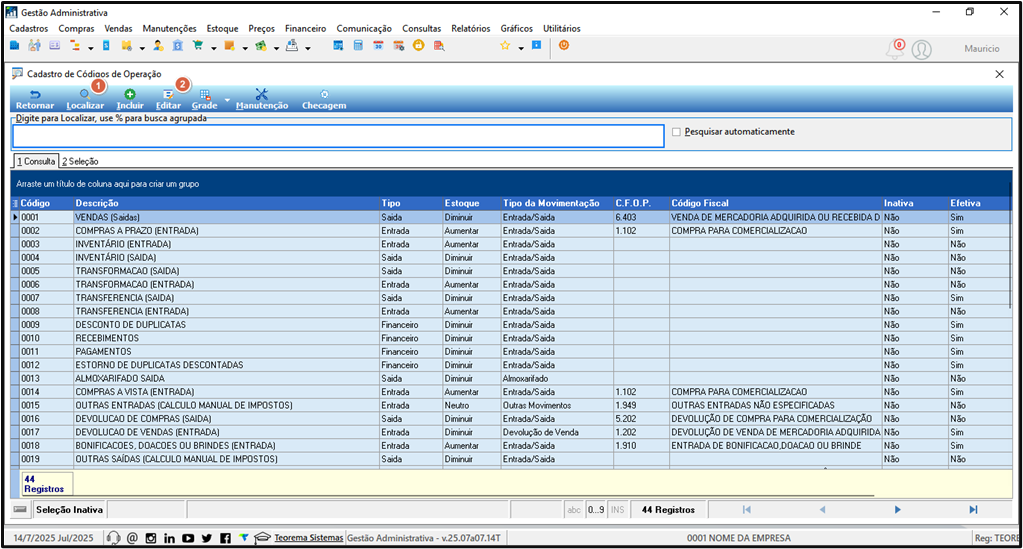Click the bank building toolbar icon
Viewport: 1023px width, 549px height.
coord(177,46)
